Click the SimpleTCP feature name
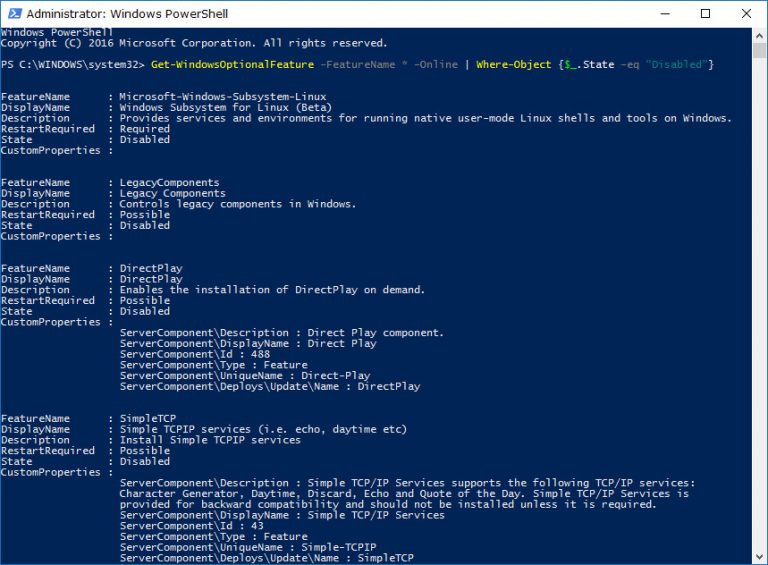 click(147, 418)
